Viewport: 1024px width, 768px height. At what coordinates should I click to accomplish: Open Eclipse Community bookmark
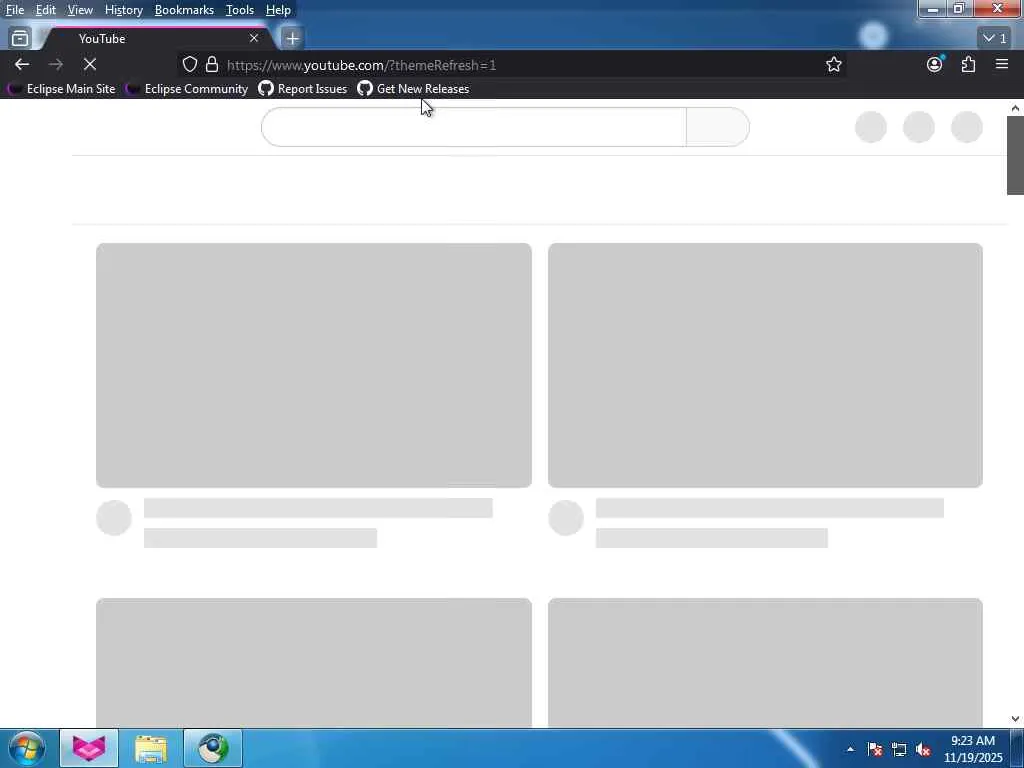click(x=188, y=89)
